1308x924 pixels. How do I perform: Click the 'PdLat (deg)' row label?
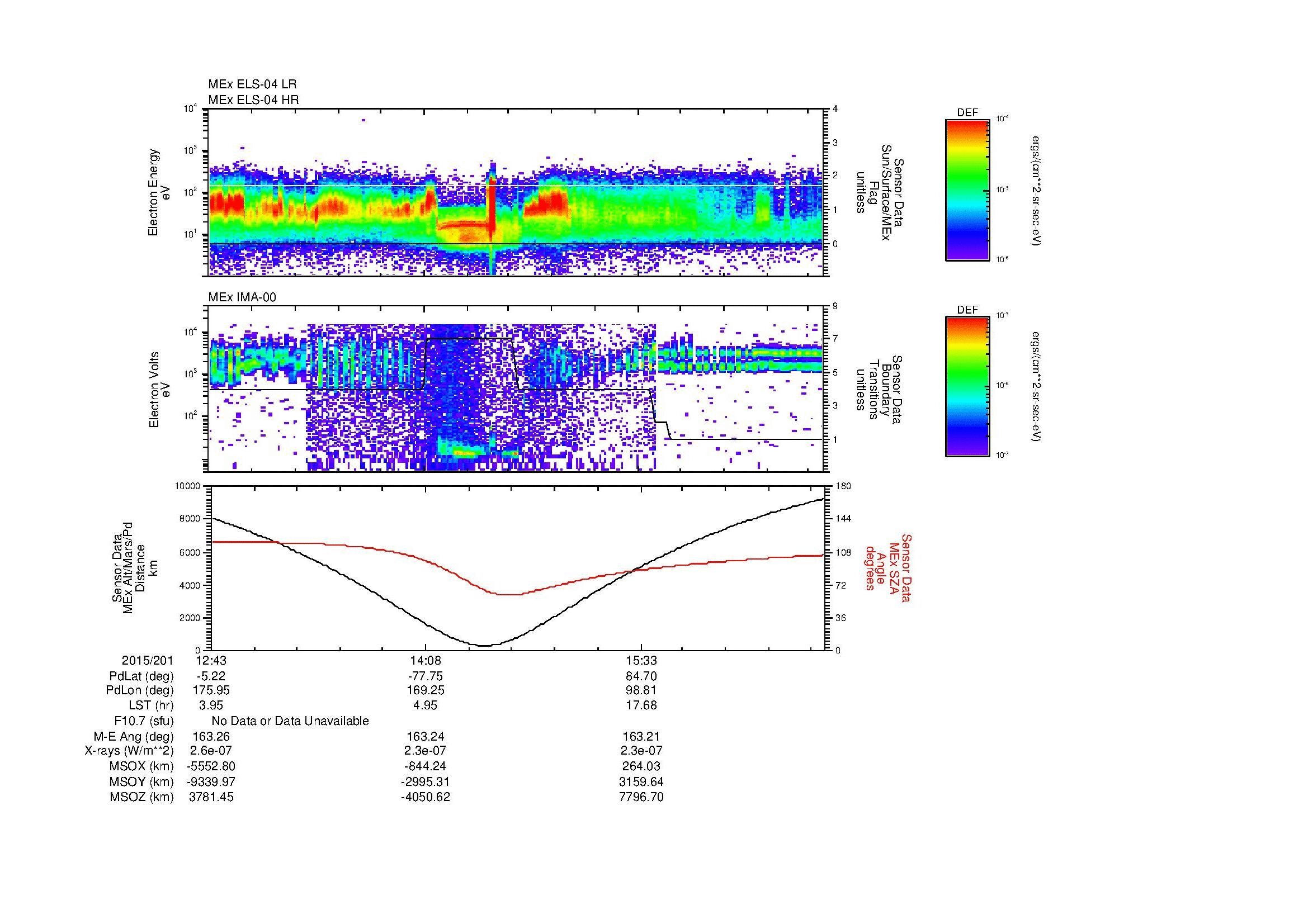(141, 676)
